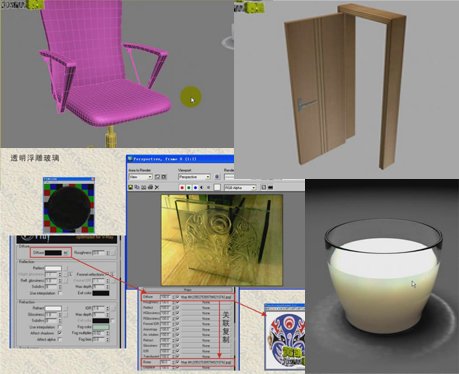Click the Reflect row None map button
The height and width of the screenshot is (374, 459).
(206, 308)
